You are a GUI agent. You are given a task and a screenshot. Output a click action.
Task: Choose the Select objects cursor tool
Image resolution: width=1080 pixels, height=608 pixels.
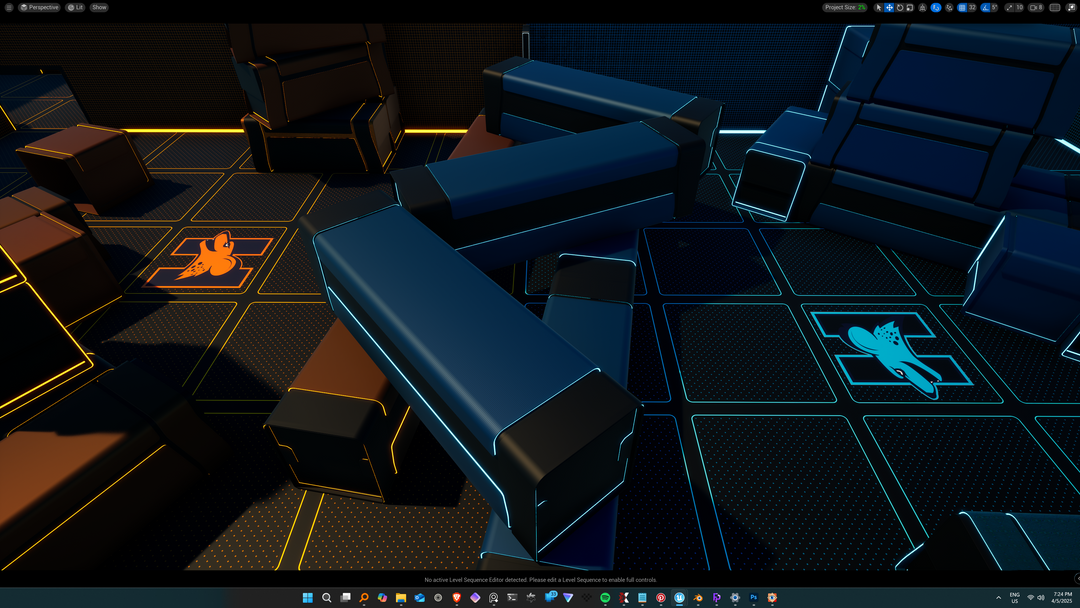tap(879, 7)
